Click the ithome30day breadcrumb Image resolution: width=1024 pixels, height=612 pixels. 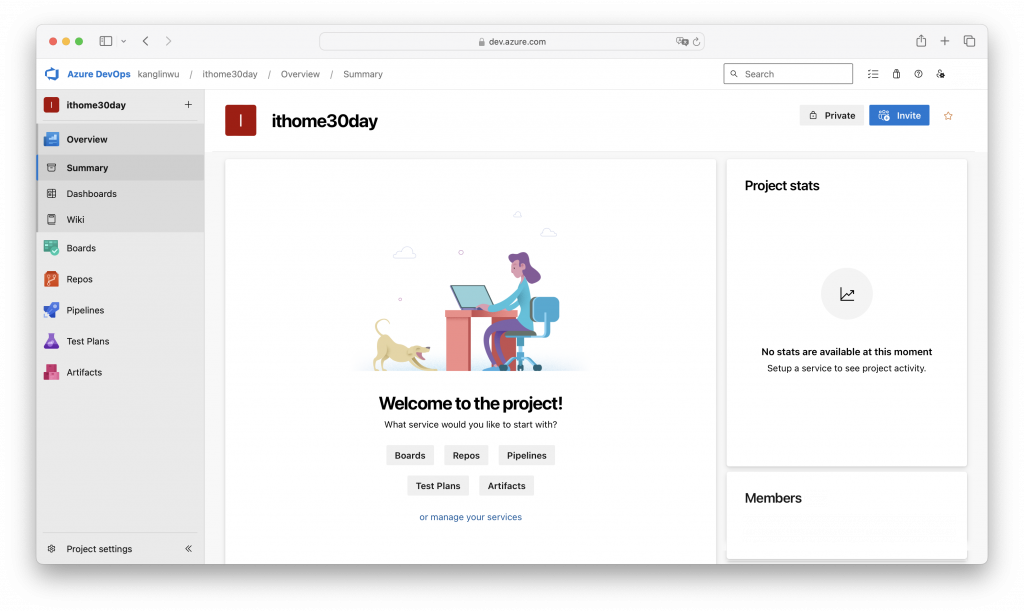pos(230,74)
